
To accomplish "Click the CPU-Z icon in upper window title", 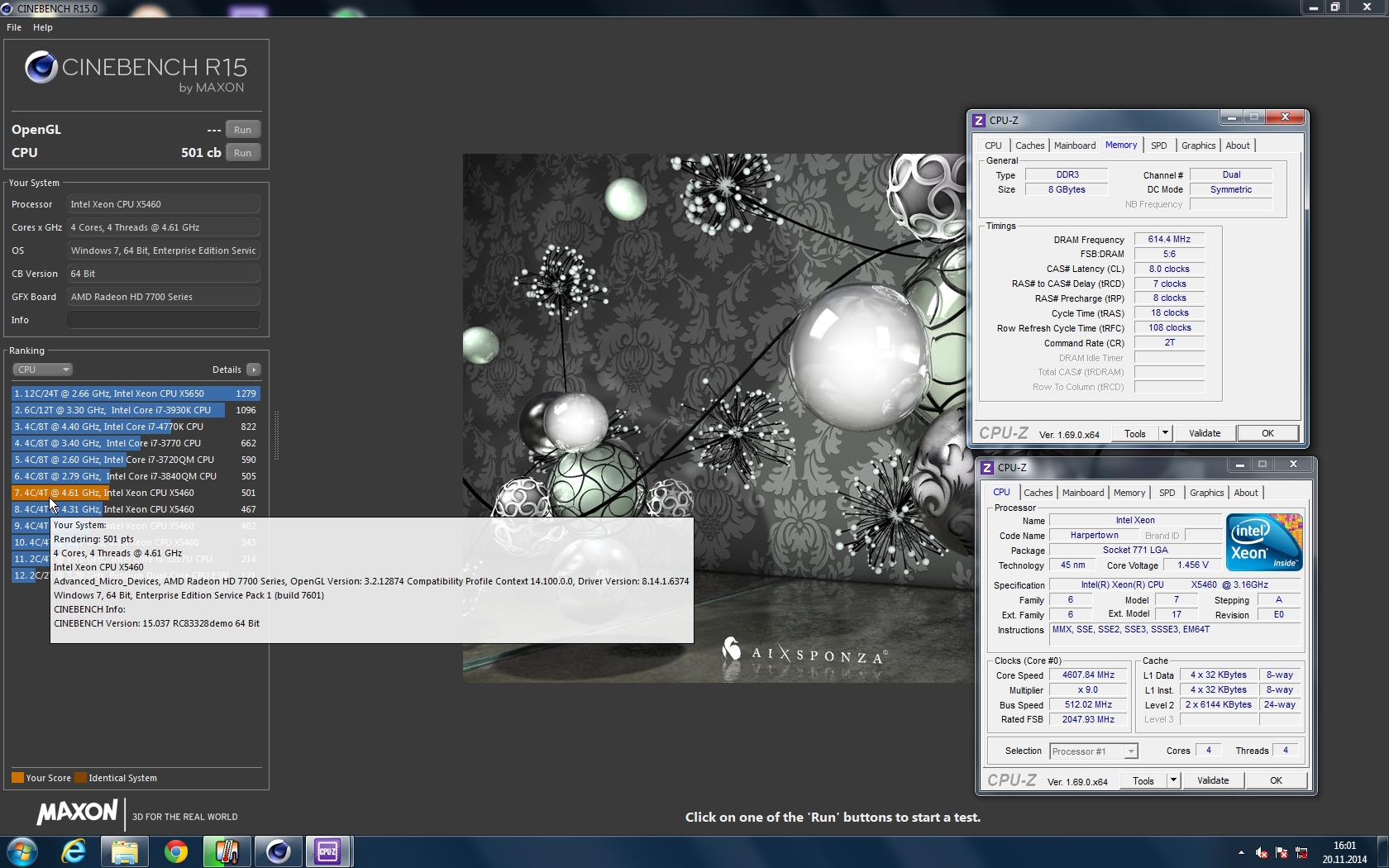I will pyautogui.click(x=979, y=121).
